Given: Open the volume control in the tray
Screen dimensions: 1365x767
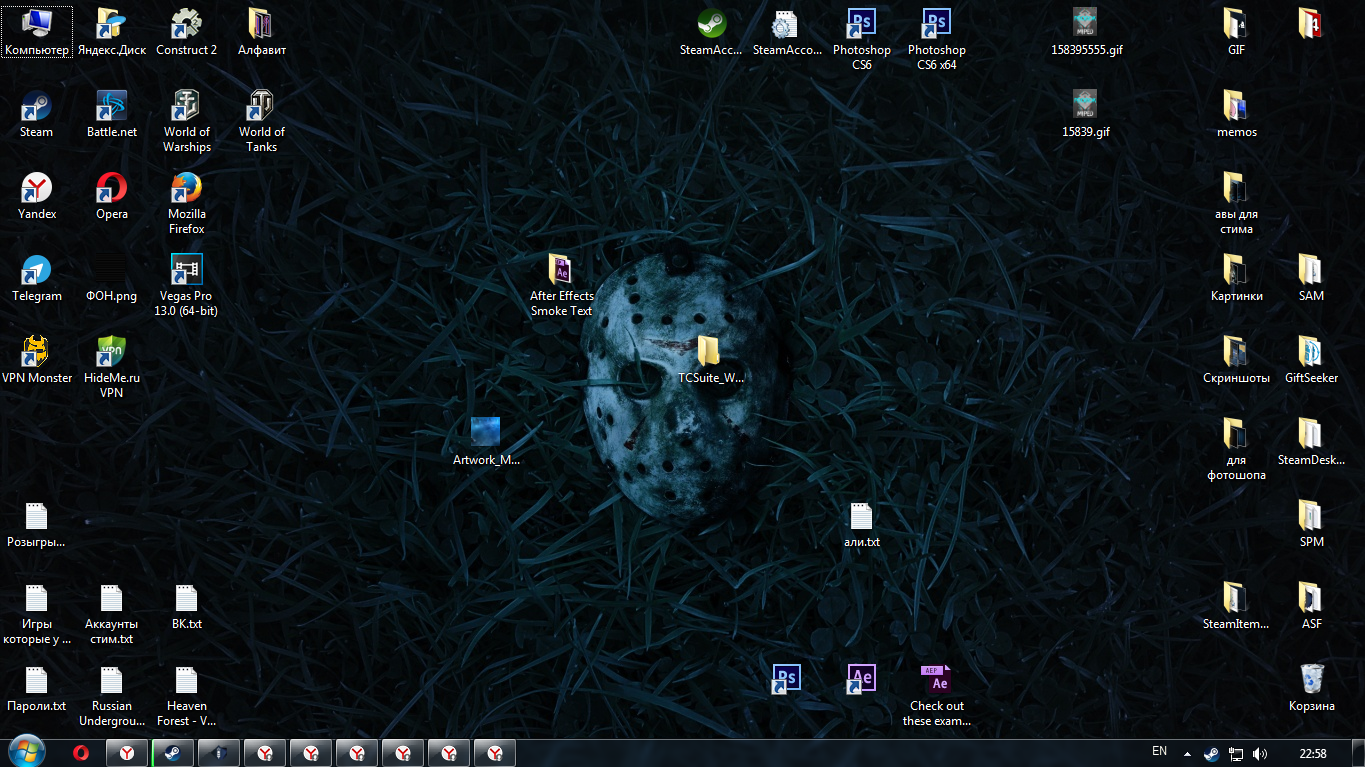Looking at the screenshot, I should tap(1259, 753).
